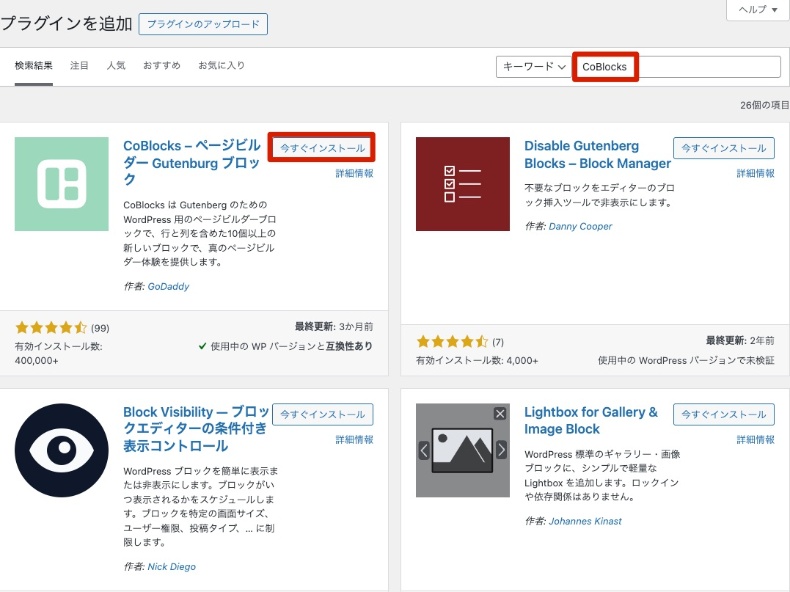Image resolution: width=790 pixels, height=592 pixels.
Task: Install Disable Gutenberg Blocks plugin now
Action: [x=723, y=148]
